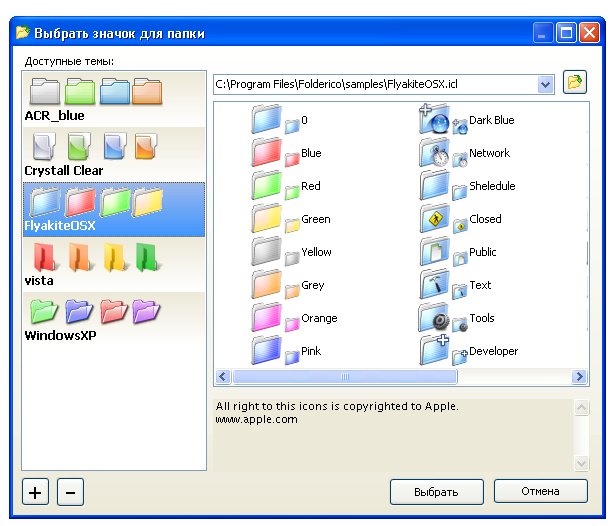Click the description box down scroll arrow

click(x=581, y=463)
